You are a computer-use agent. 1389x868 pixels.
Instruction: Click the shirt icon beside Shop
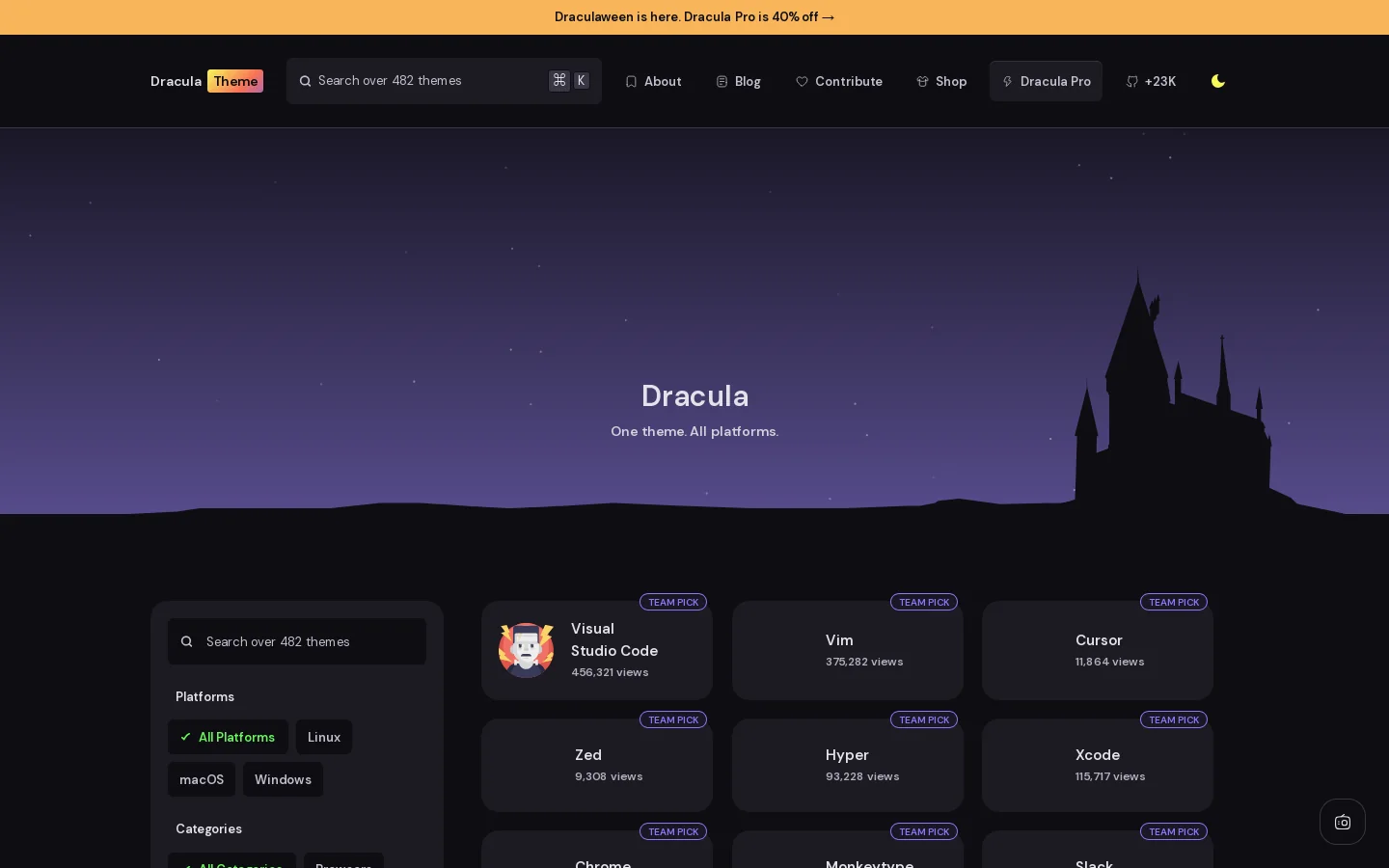(x=922, y=82)
